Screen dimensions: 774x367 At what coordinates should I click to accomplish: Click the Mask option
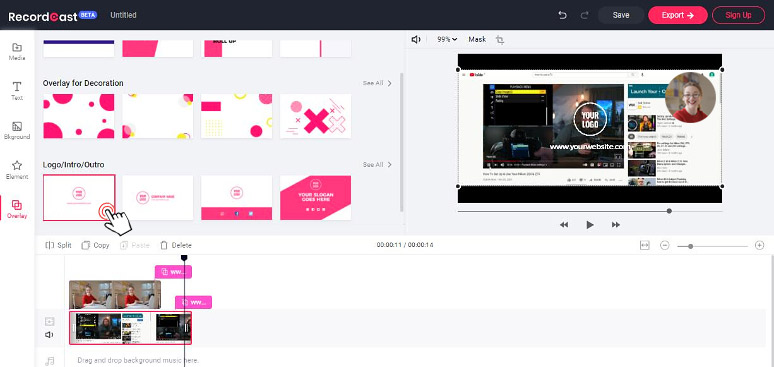477,40
